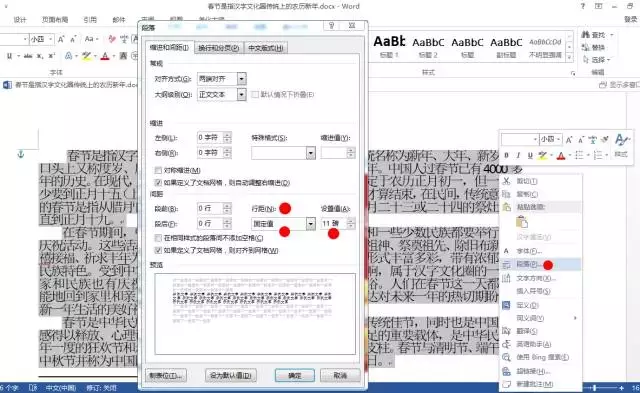This screenshot has width=640, height=393.
Task: Click numbering list icon in mini toolbar
Action: point(598,155)
